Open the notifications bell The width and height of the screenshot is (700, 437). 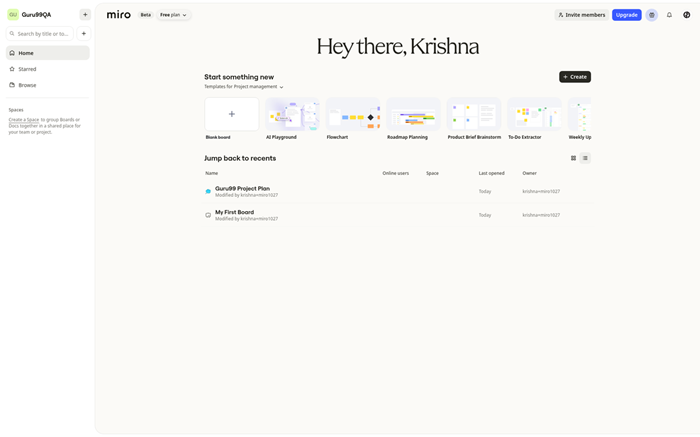[669, 15]
